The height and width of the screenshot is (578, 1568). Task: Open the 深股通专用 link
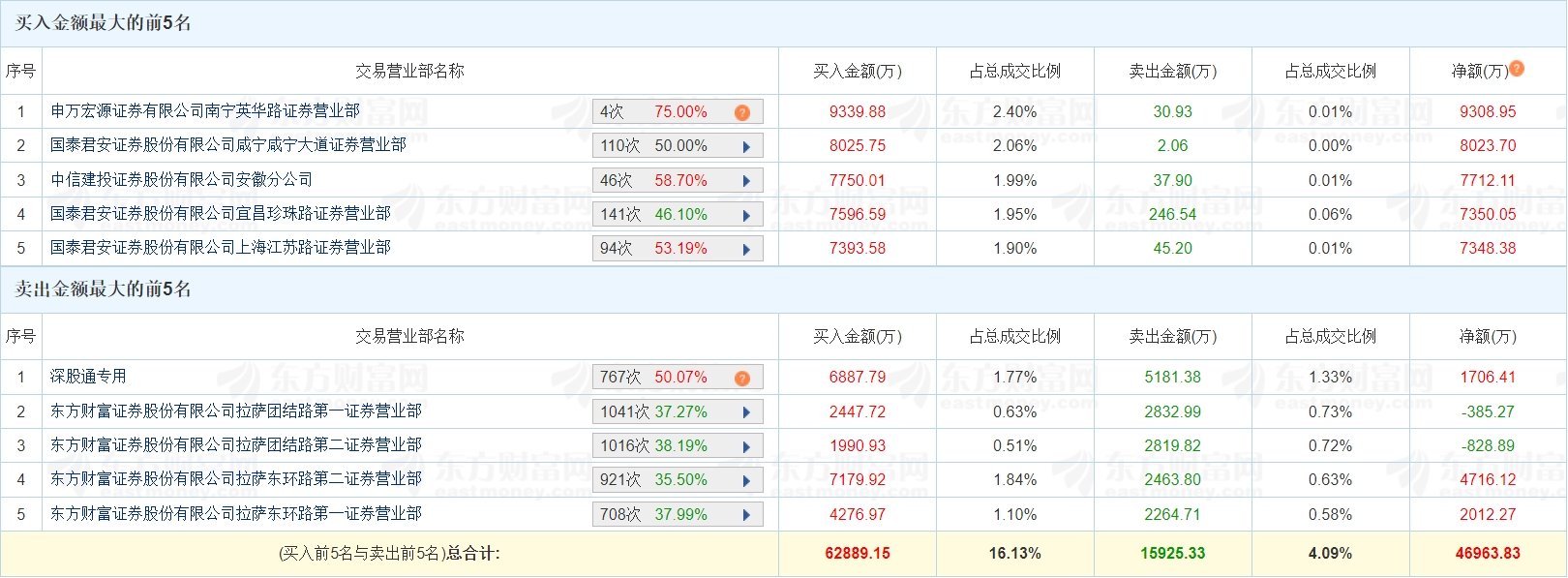tap(88, 377)
